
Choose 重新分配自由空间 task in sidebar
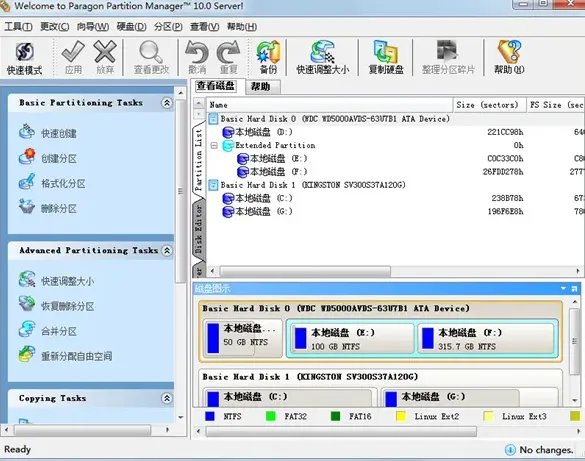[65, 355]
